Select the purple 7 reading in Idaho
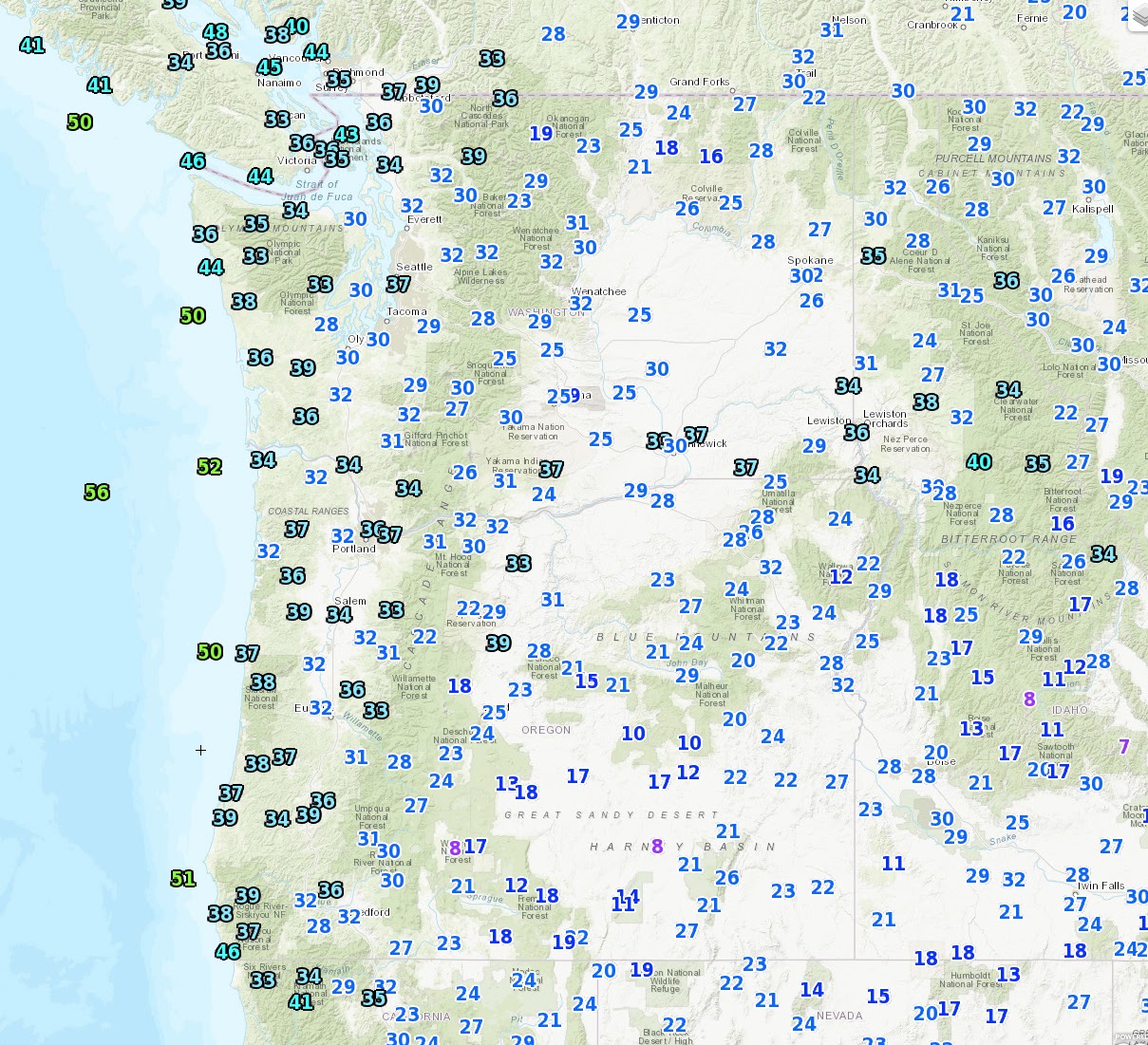This screenshot has height=1045, width=1148. (1124, 747)
